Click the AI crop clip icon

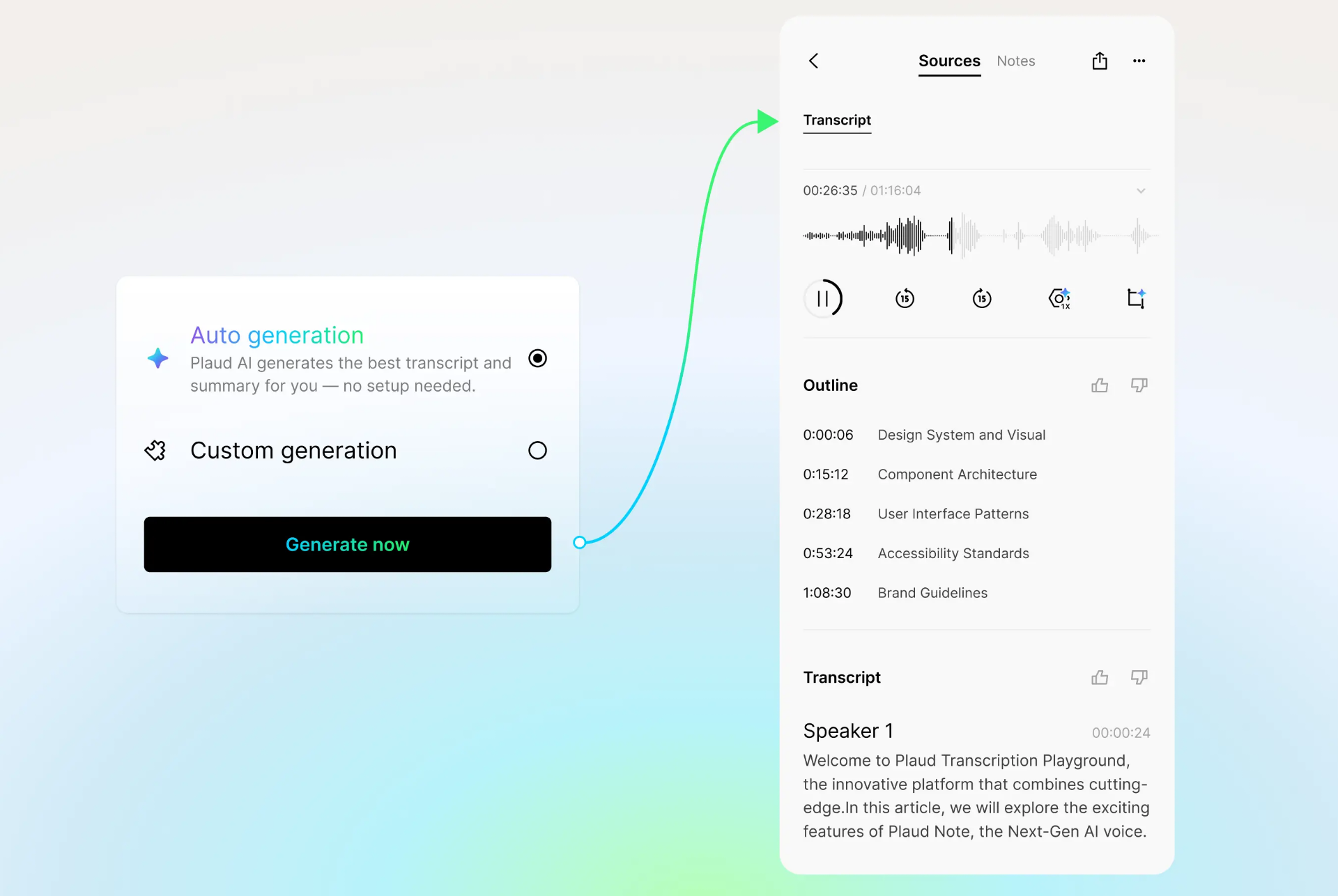[1137, 299]
